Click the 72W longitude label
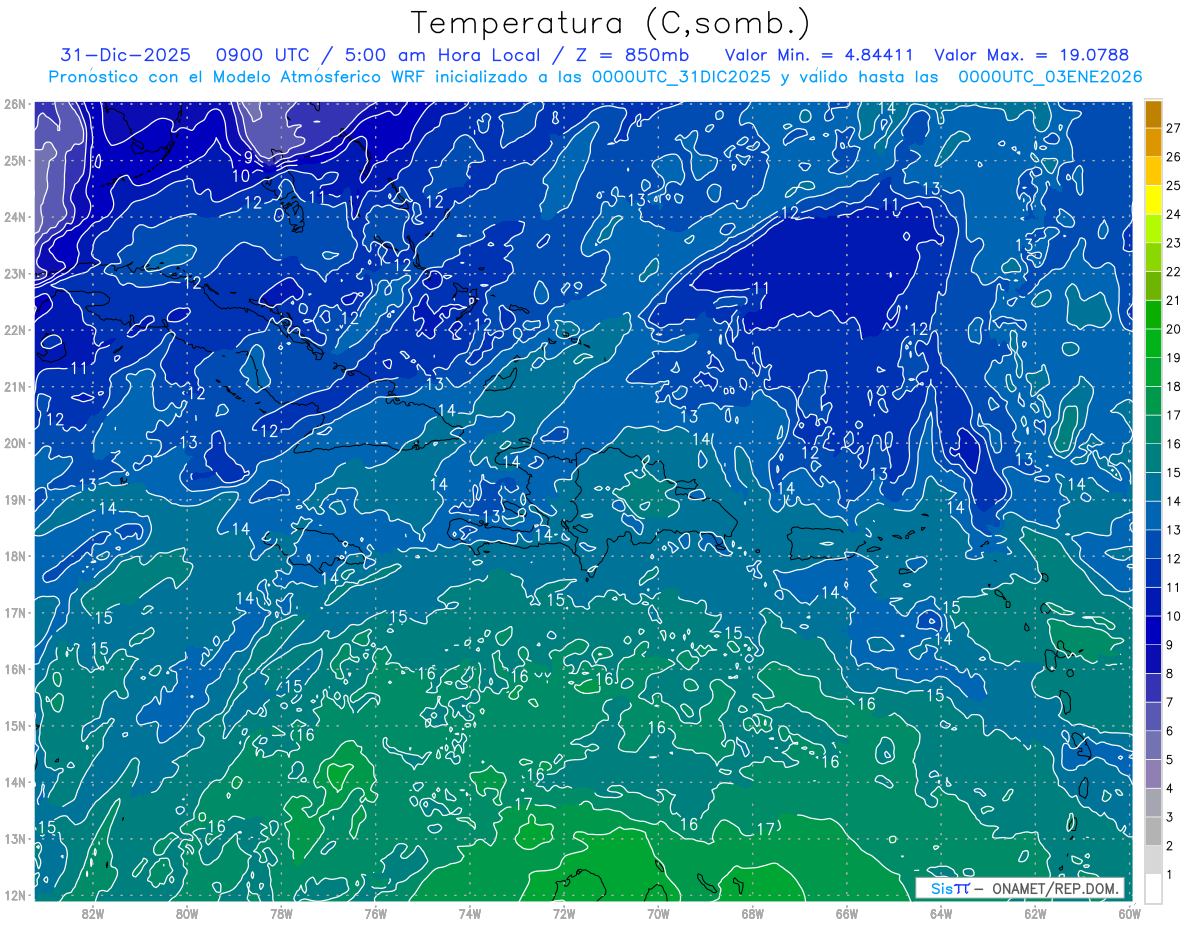Image resolution: width=1200 pixels, height=927 pixels. click(564, 913)
